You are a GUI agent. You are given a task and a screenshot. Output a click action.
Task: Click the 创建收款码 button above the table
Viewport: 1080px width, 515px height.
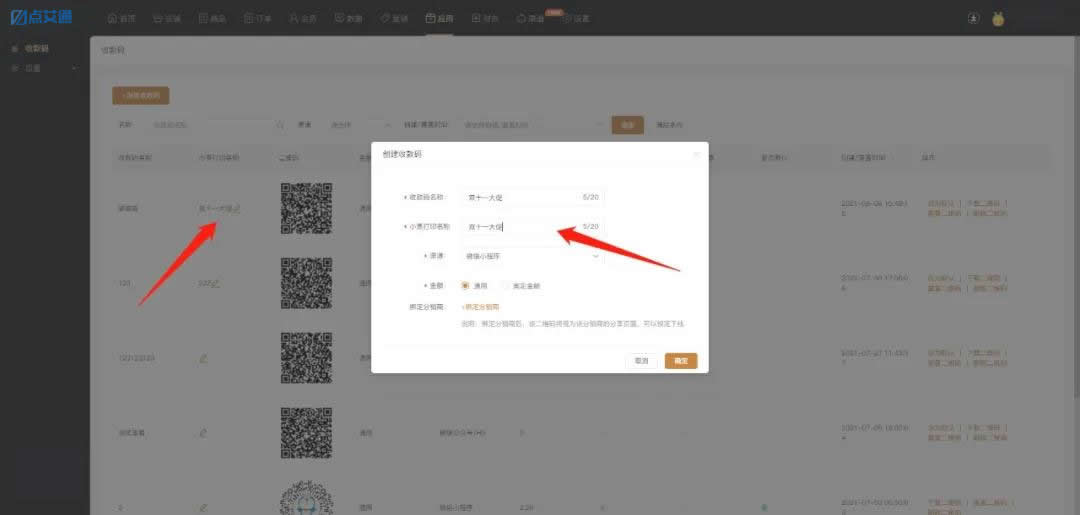pyautogui.click(x=141, y=96)
